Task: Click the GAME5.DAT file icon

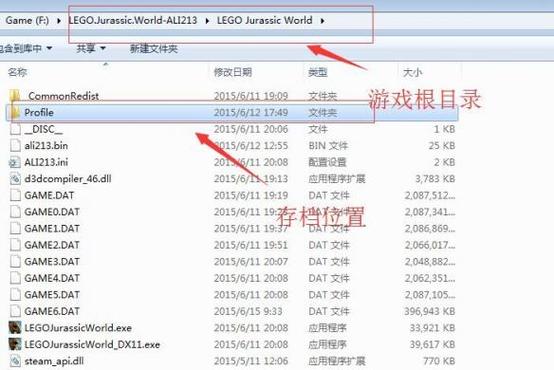Action: [15, 295]
